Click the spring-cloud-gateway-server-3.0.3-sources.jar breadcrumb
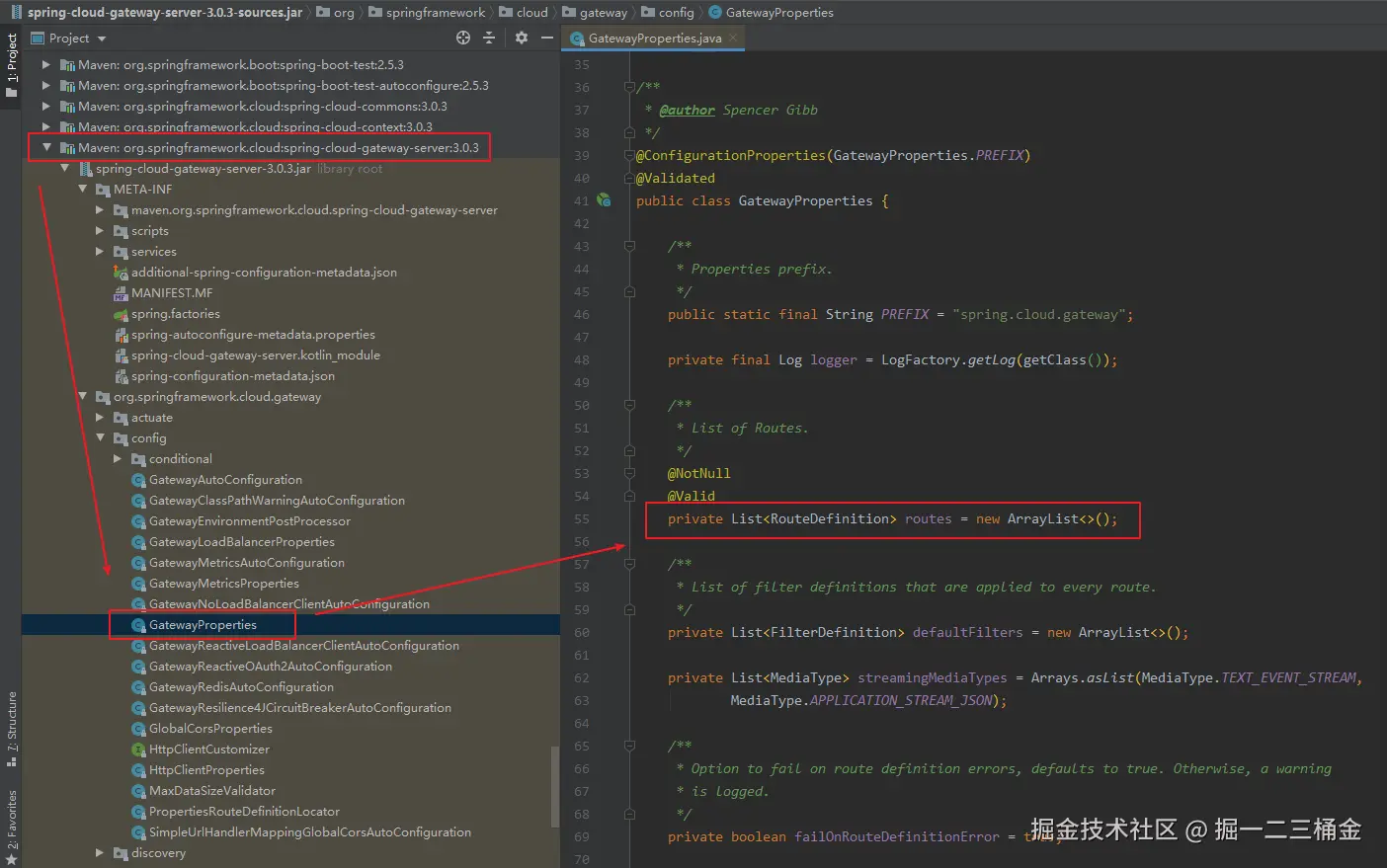Image resolution: width=1387 pixels, height=868 pixels. [x=164, y=12]
